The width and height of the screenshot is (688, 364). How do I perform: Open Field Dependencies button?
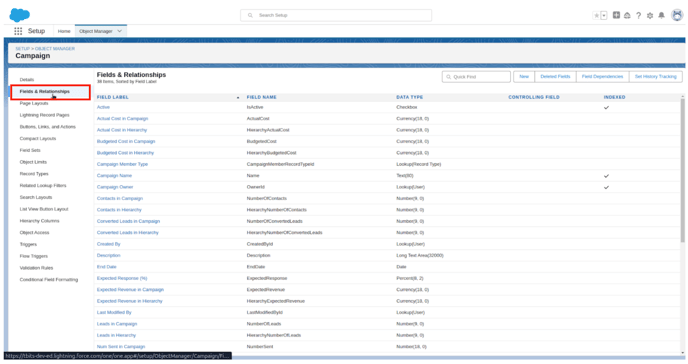(x=602, y=77)
